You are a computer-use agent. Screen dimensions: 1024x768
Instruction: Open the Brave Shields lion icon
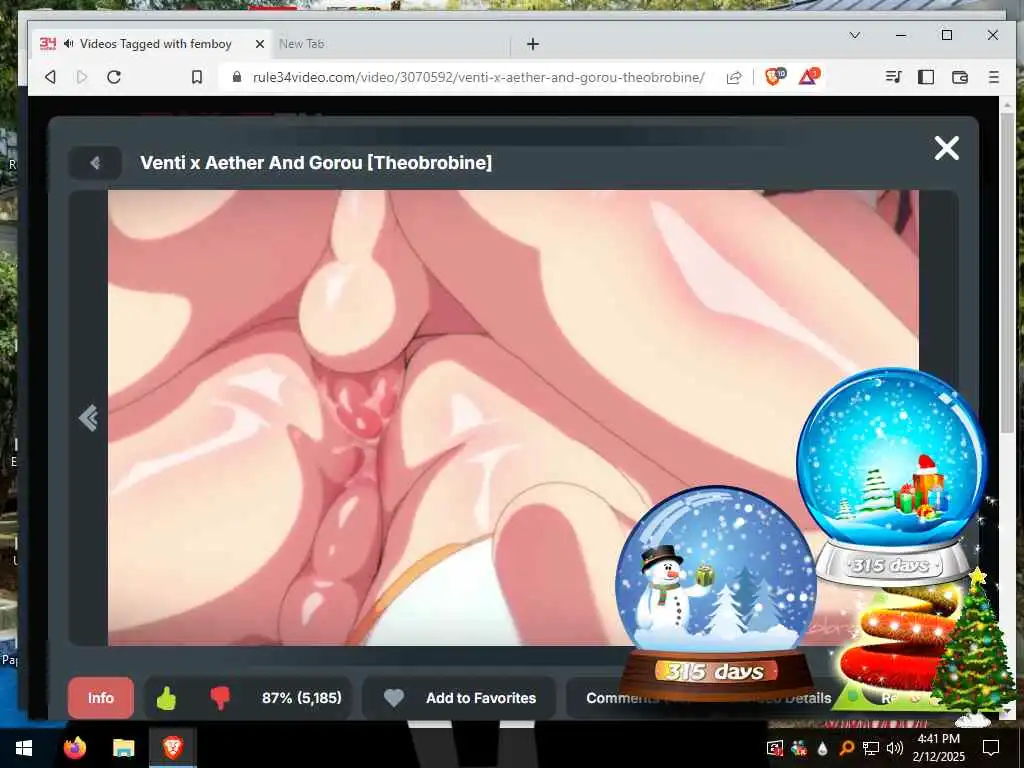pos(775,76)
